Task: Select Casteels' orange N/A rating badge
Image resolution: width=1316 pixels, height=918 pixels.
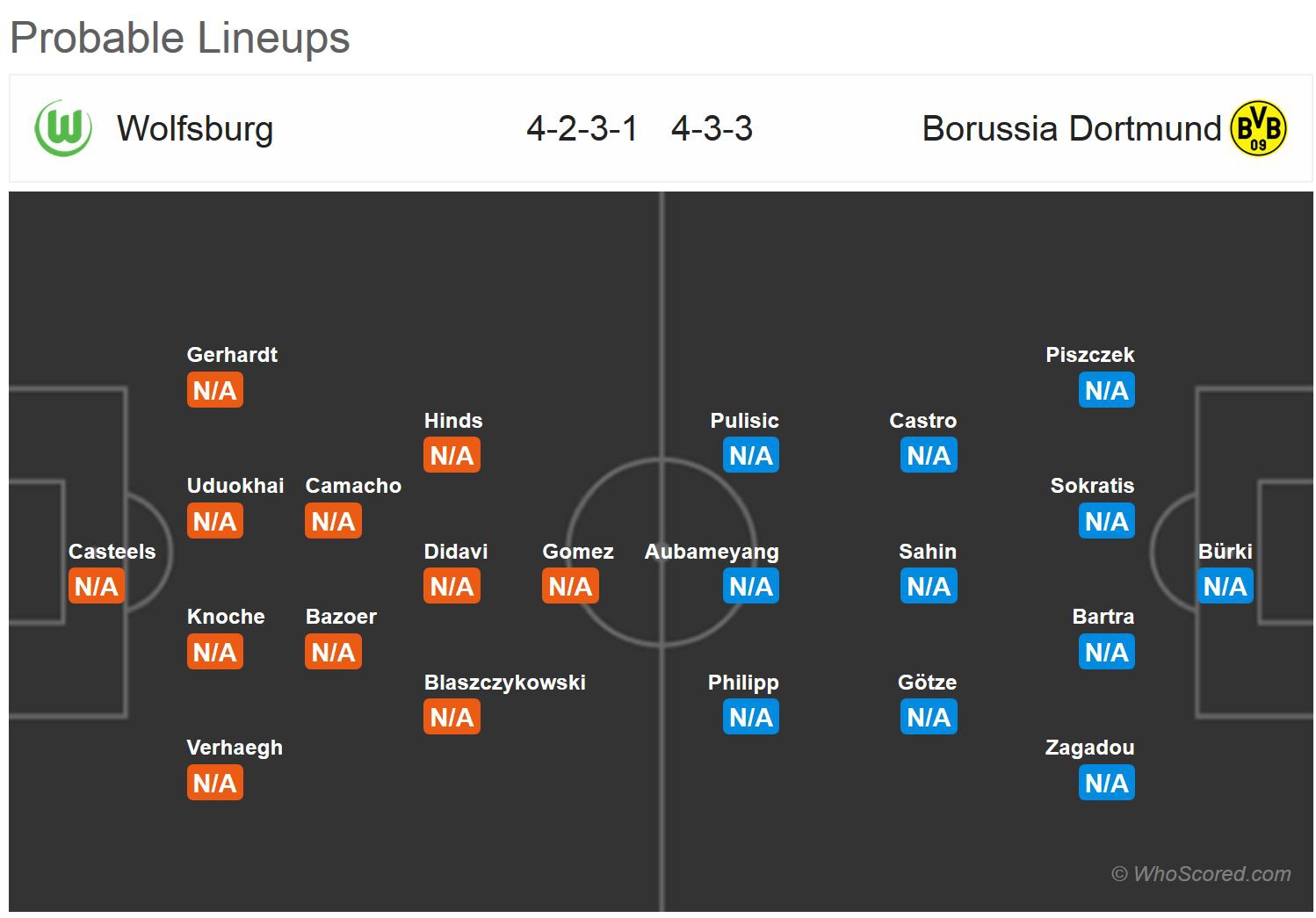Action: click(x=97, y=587)
